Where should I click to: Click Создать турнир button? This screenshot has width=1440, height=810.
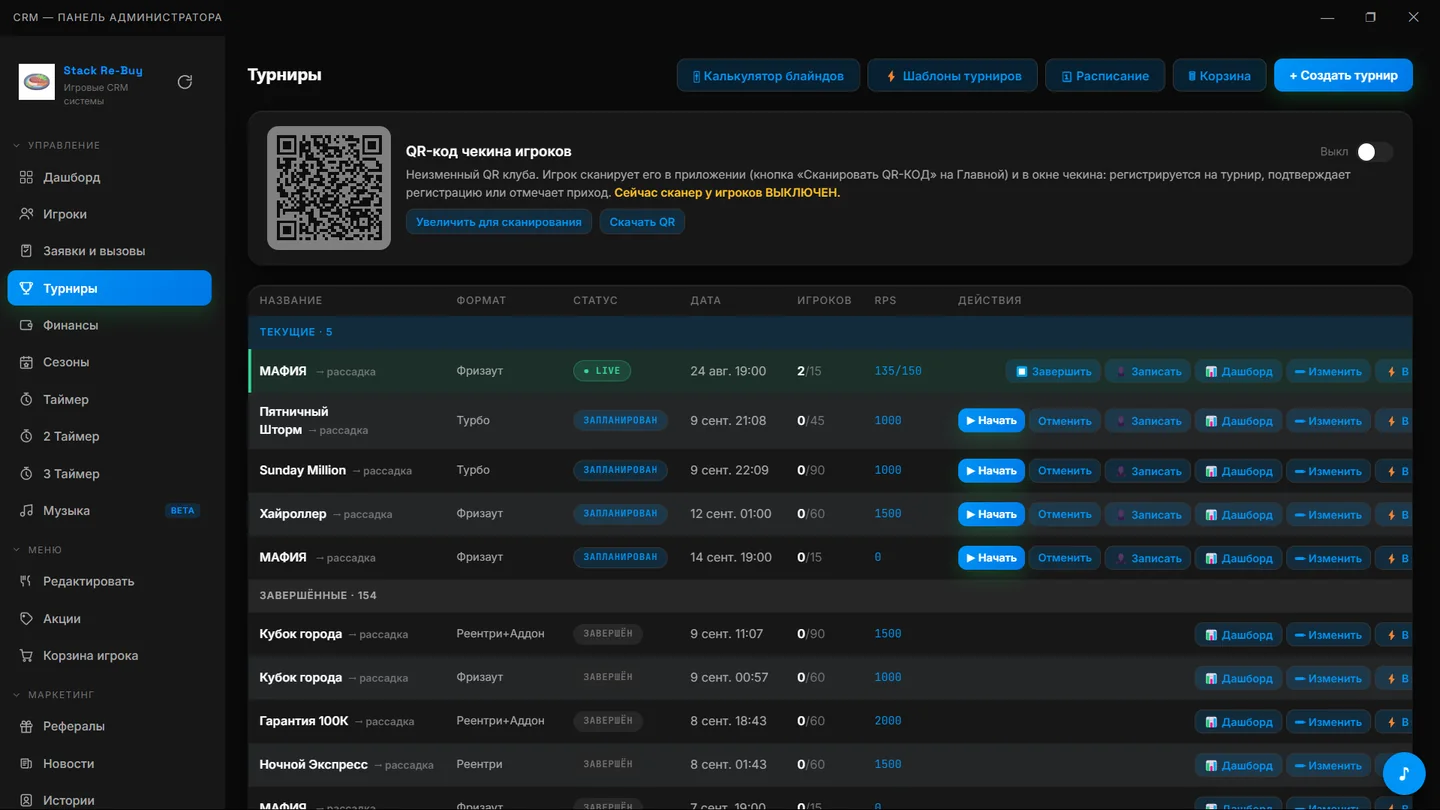[x=1343, y=75]
